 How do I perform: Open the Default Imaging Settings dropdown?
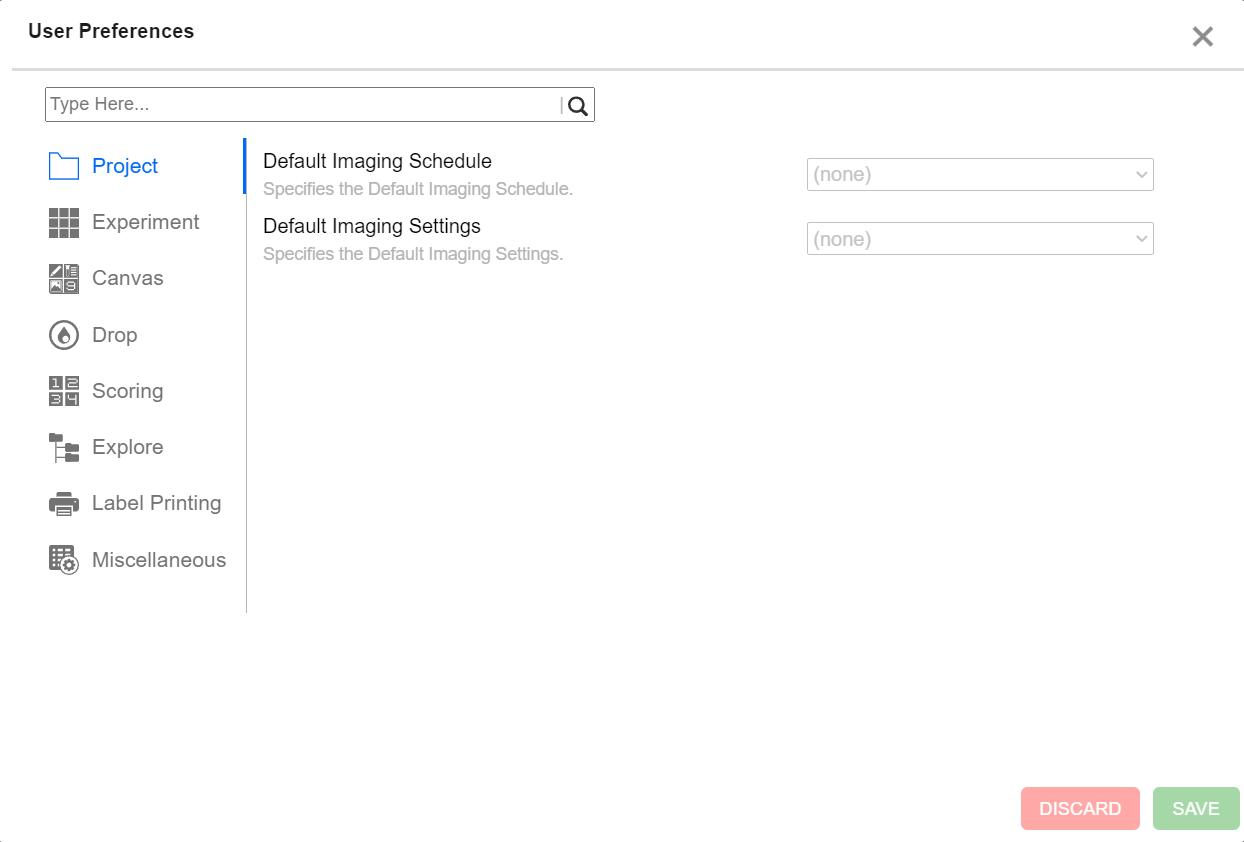pos(979,239)
